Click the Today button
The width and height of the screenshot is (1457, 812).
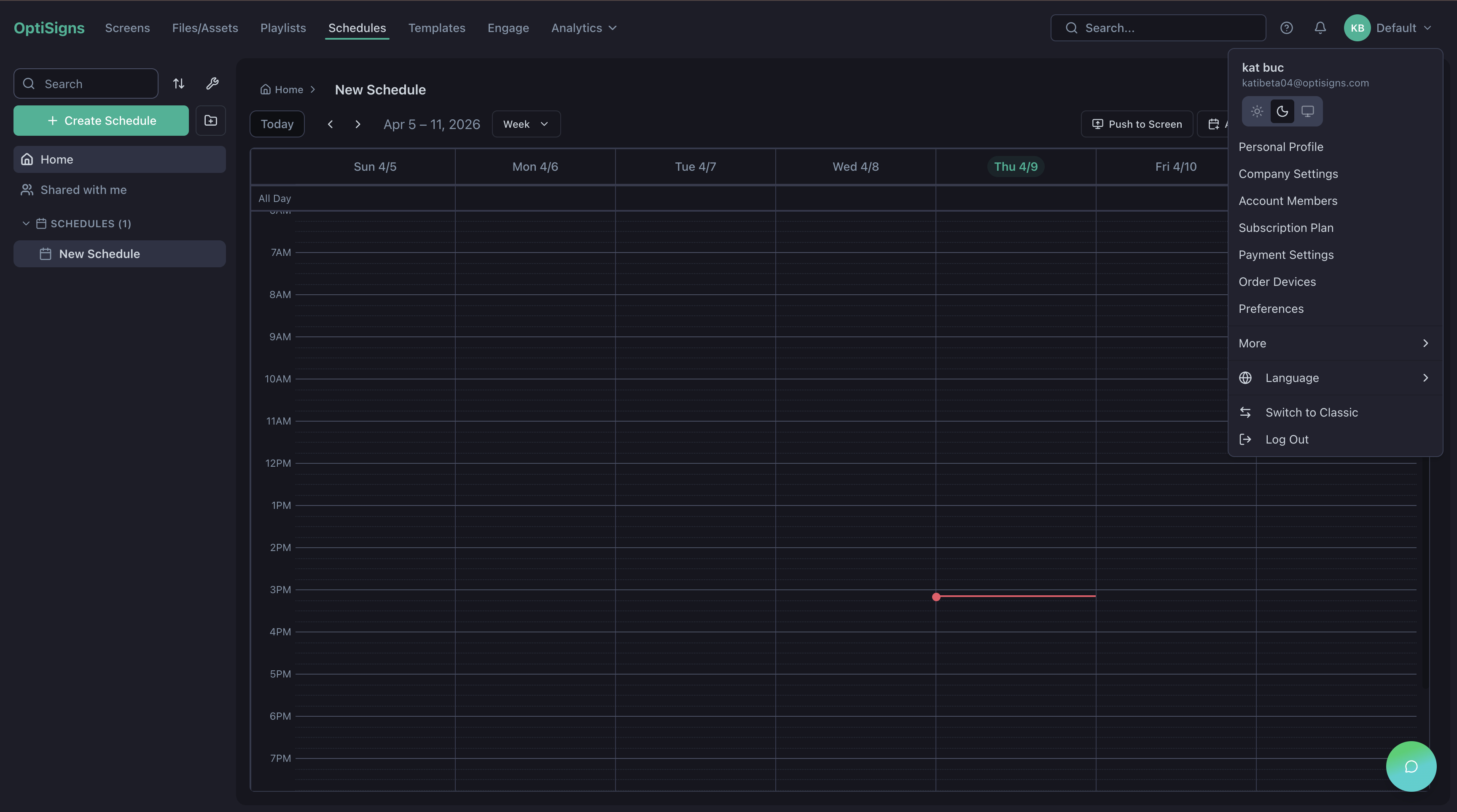tap(277, 124)
